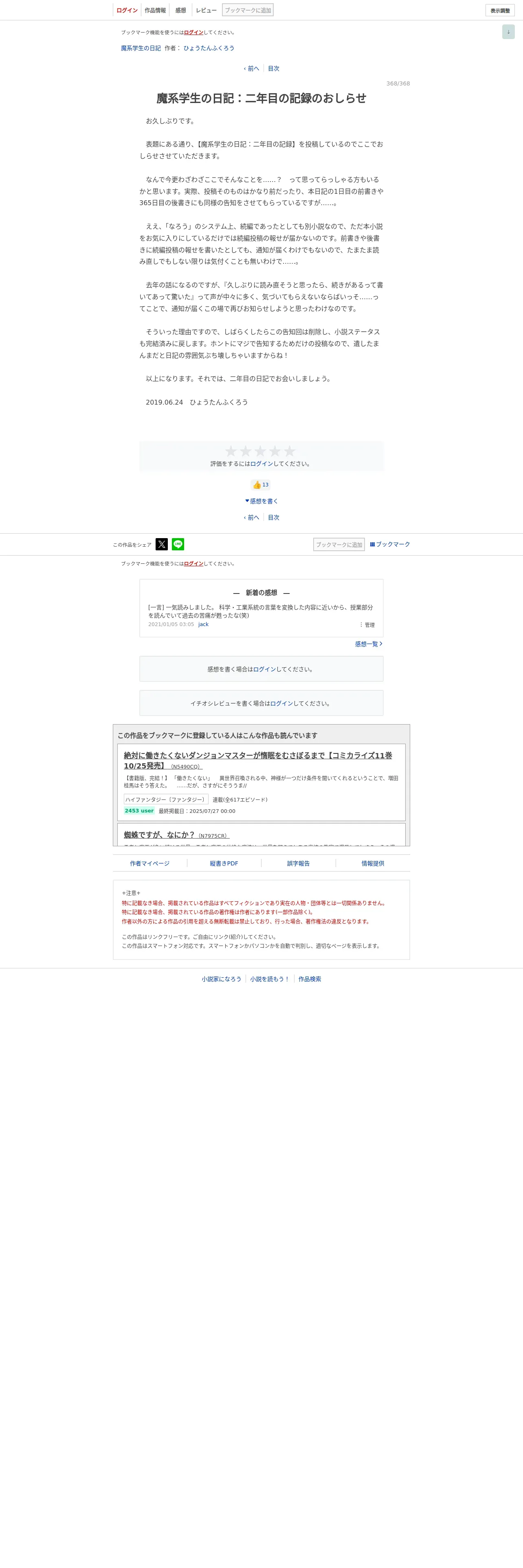
Task: Click the third rating star
Action: pos(260,451)
